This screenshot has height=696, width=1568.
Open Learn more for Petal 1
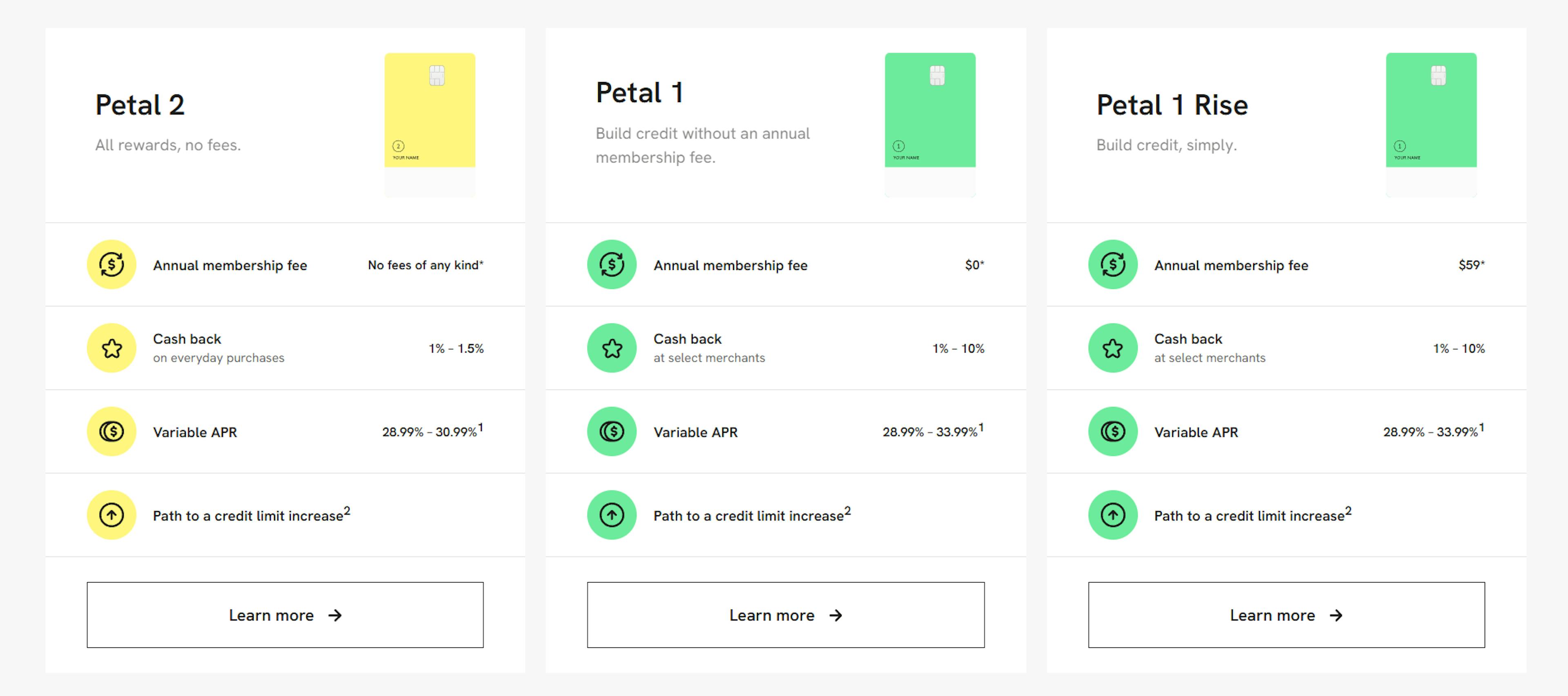pyautogui.click(x=786, y=615)
